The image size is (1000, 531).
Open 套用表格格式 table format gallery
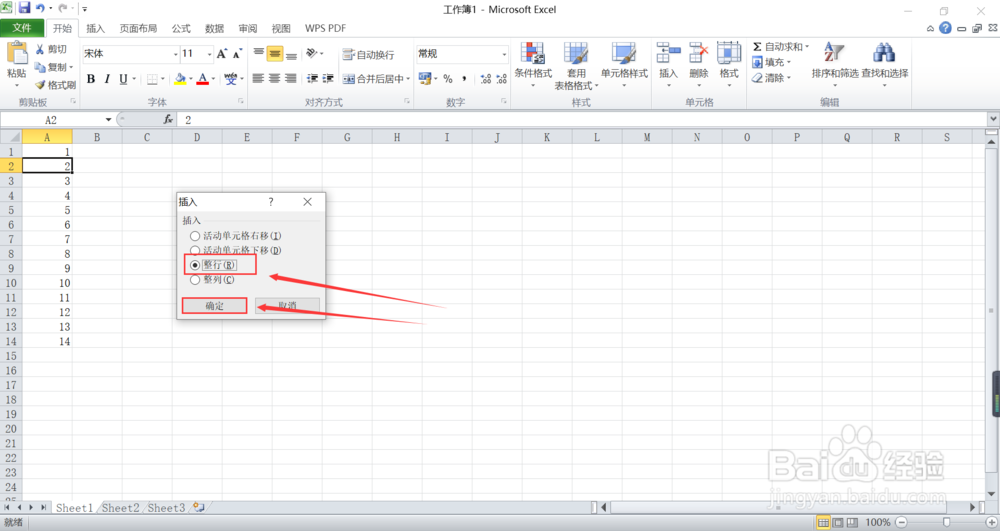(576, 66)
